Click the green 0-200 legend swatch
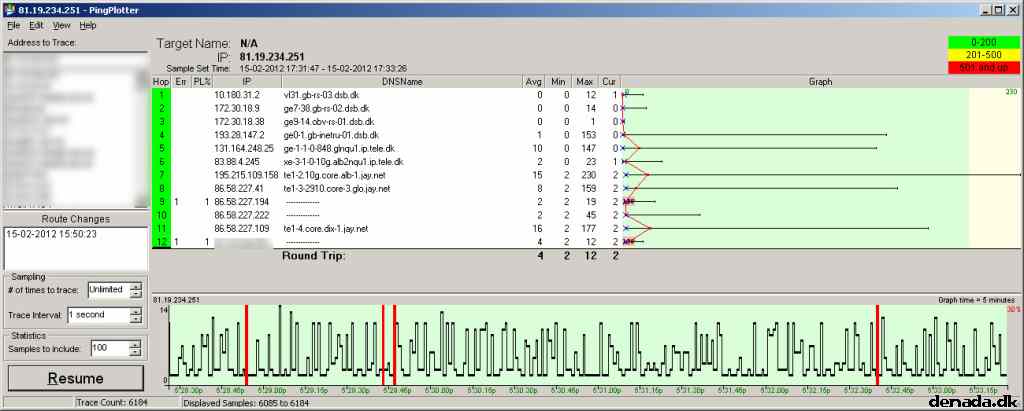 click(x=983, y=42)
